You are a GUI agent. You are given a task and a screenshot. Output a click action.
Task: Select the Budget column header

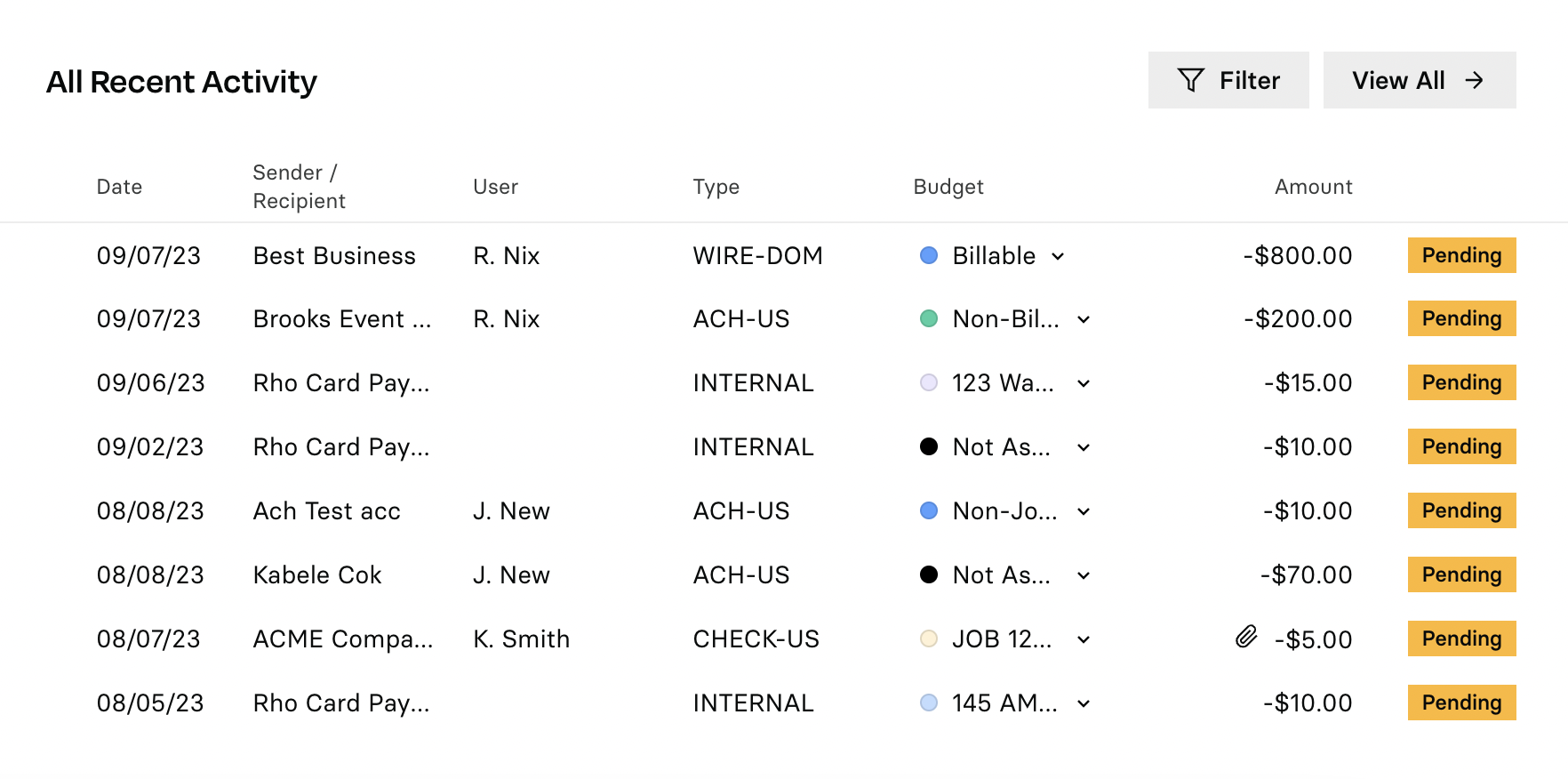(x=948, y=187)
